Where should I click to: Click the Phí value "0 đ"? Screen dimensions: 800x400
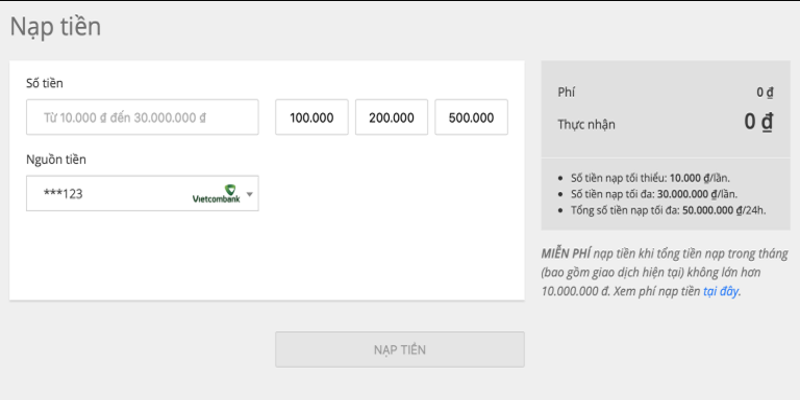pos(765,93)
